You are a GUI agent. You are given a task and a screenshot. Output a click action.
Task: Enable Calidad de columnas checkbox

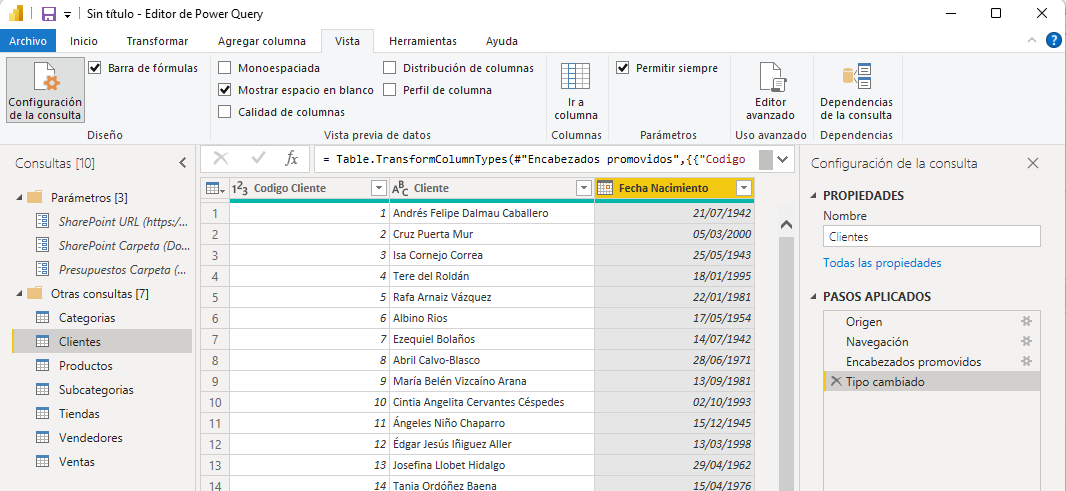(224, 112)
